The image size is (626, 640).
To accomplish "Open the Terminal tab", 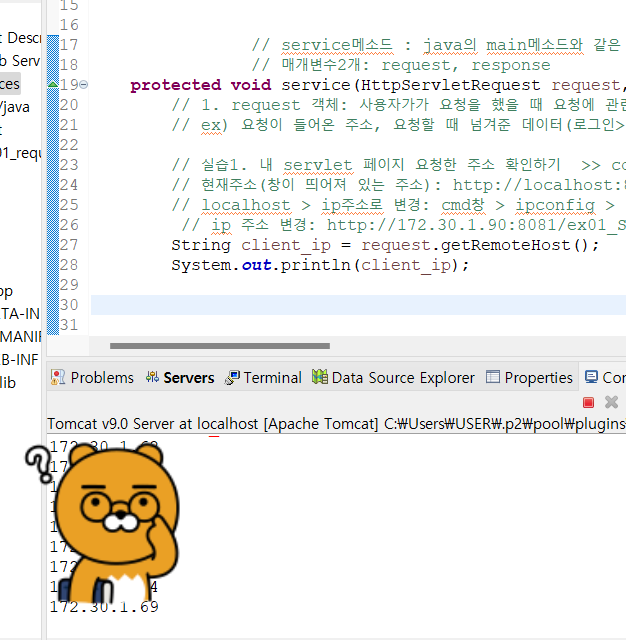I will click(x=263, y=378).
